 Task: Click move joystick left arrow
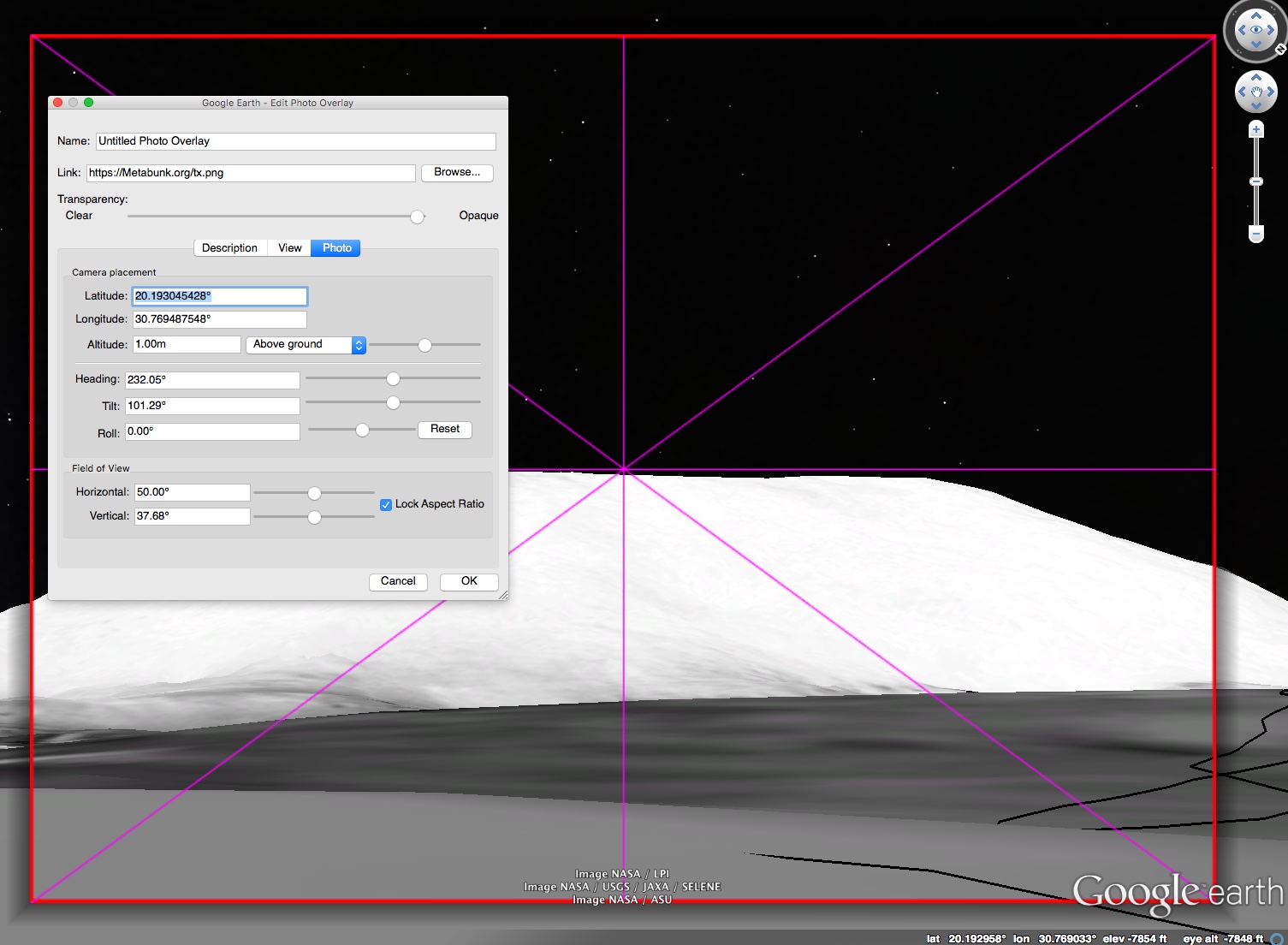[x=1242, y=92]
